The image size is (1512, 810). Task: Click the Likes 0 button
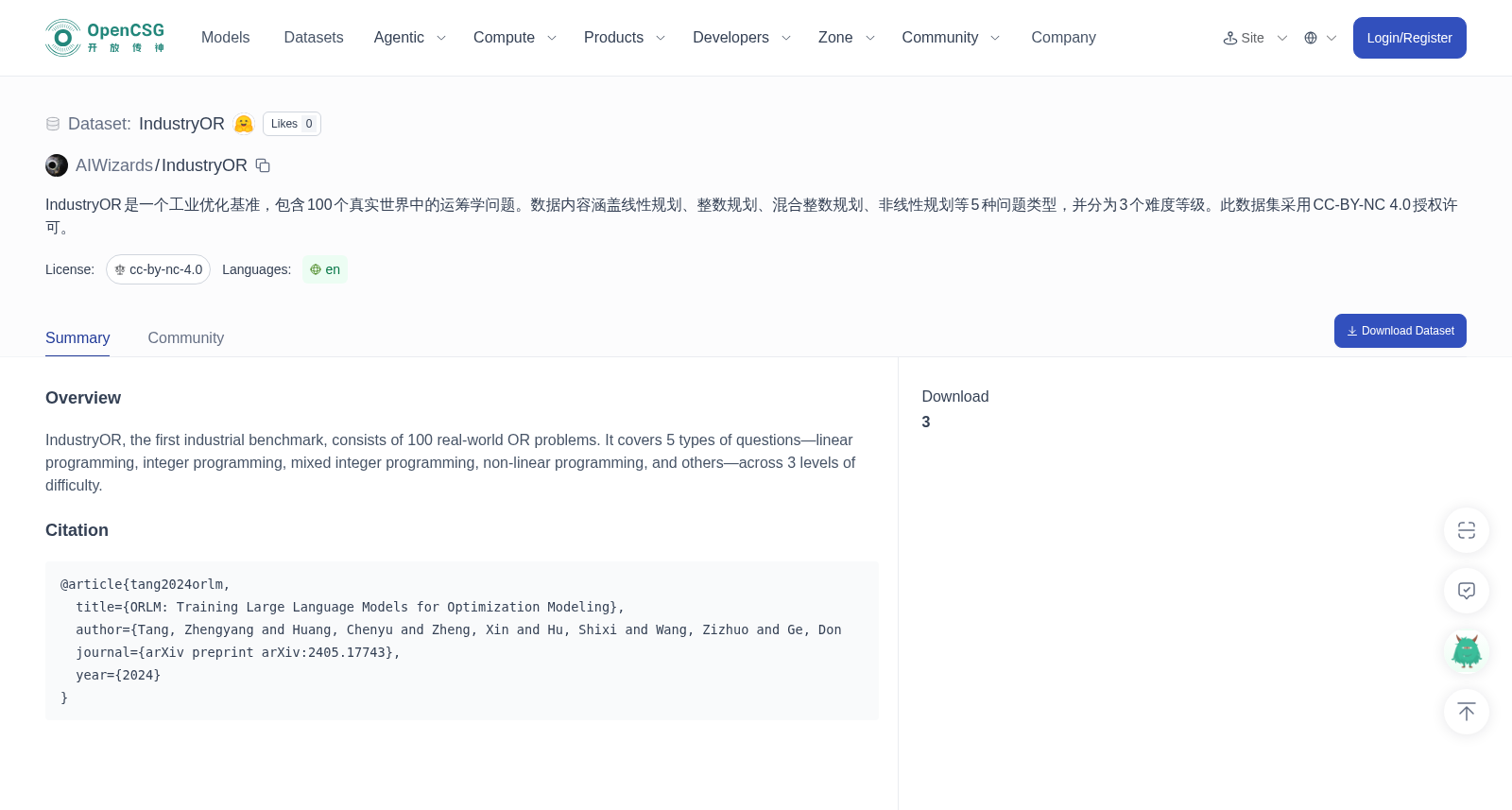(292, 124)
